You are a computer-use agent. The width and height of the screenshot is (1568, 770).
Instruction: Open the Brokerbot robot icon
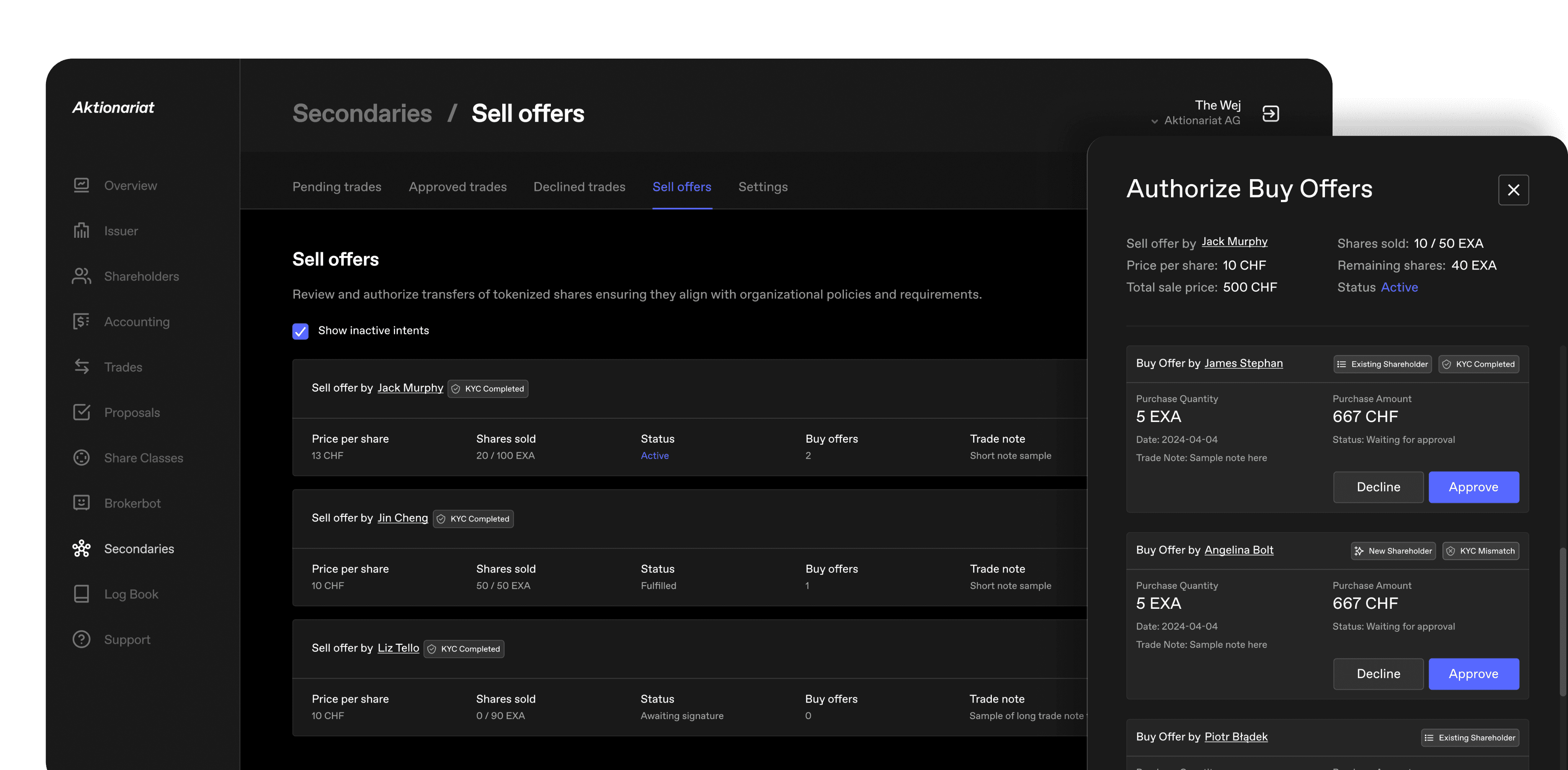(82, 503)
